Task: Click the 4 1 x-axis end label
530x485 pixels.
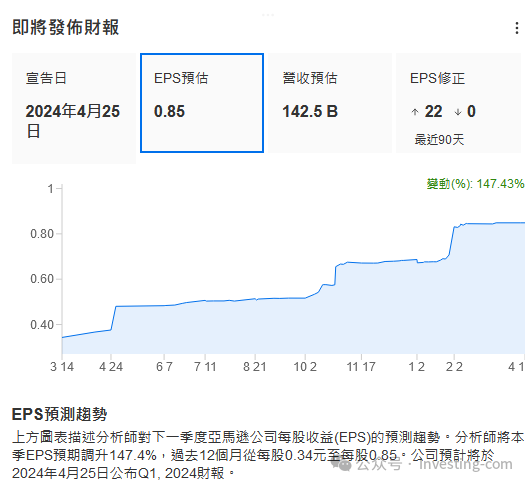Action: pos(516,367)
